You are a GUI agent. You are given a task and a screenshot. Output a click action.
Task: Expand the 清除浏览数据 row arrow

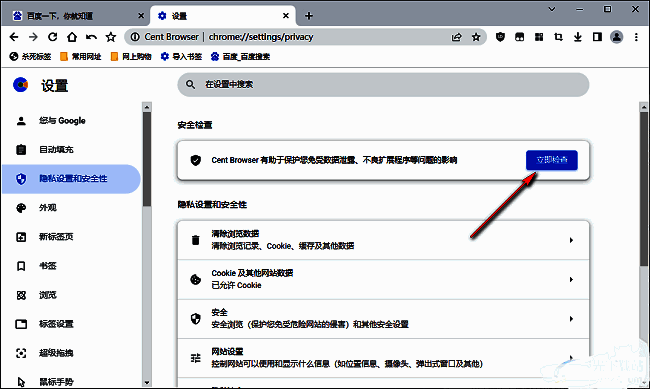(571, 240)
